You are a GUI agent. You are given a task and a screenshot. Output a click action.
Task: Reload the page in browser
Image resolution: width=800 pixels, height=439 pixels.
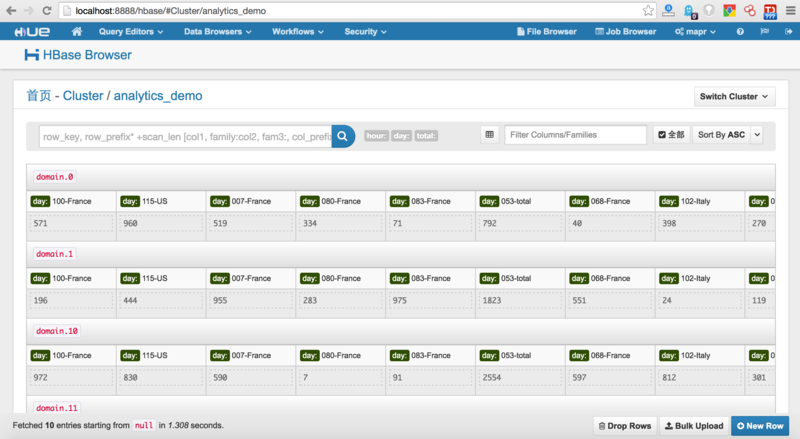point(48,10)
